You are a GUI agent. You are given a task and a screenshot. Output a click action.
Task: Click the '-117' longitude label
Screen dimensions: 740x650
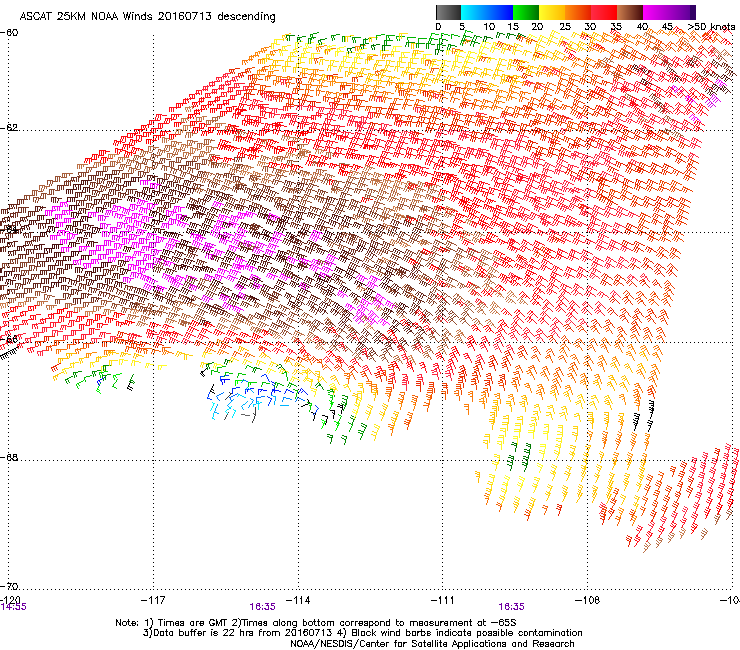pos(153,600)
